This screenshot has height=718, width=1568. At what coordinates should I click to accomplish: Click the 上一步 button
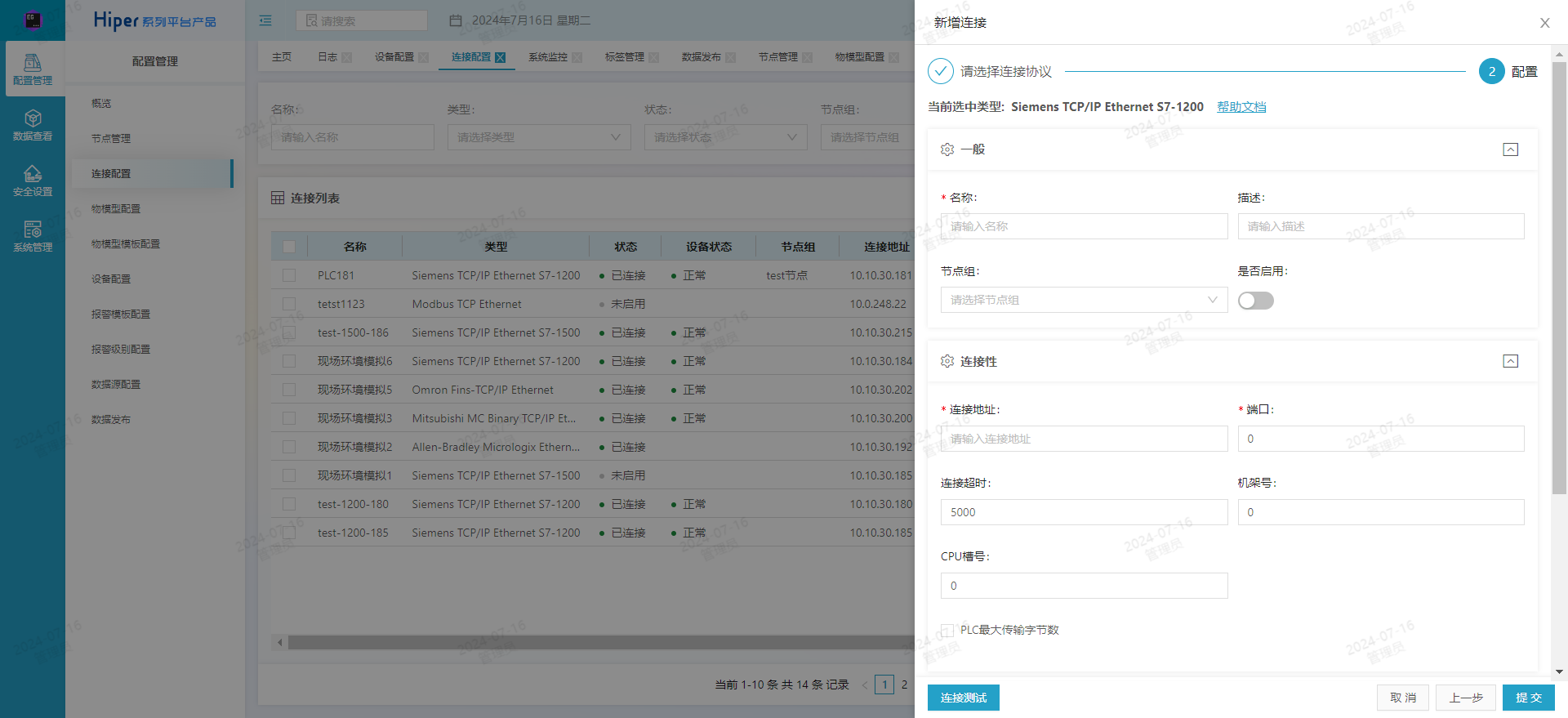[x=1466, y=698]
